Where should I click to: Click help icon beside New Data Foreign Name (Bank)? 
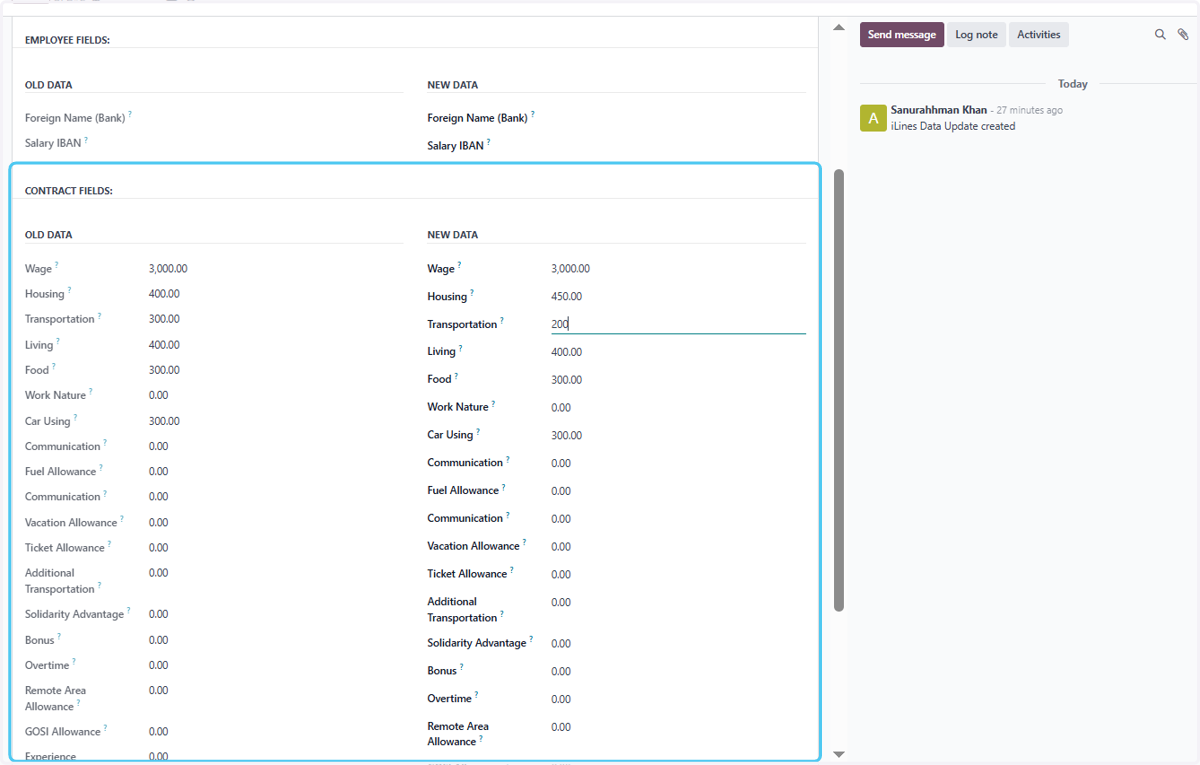point(532,114)
